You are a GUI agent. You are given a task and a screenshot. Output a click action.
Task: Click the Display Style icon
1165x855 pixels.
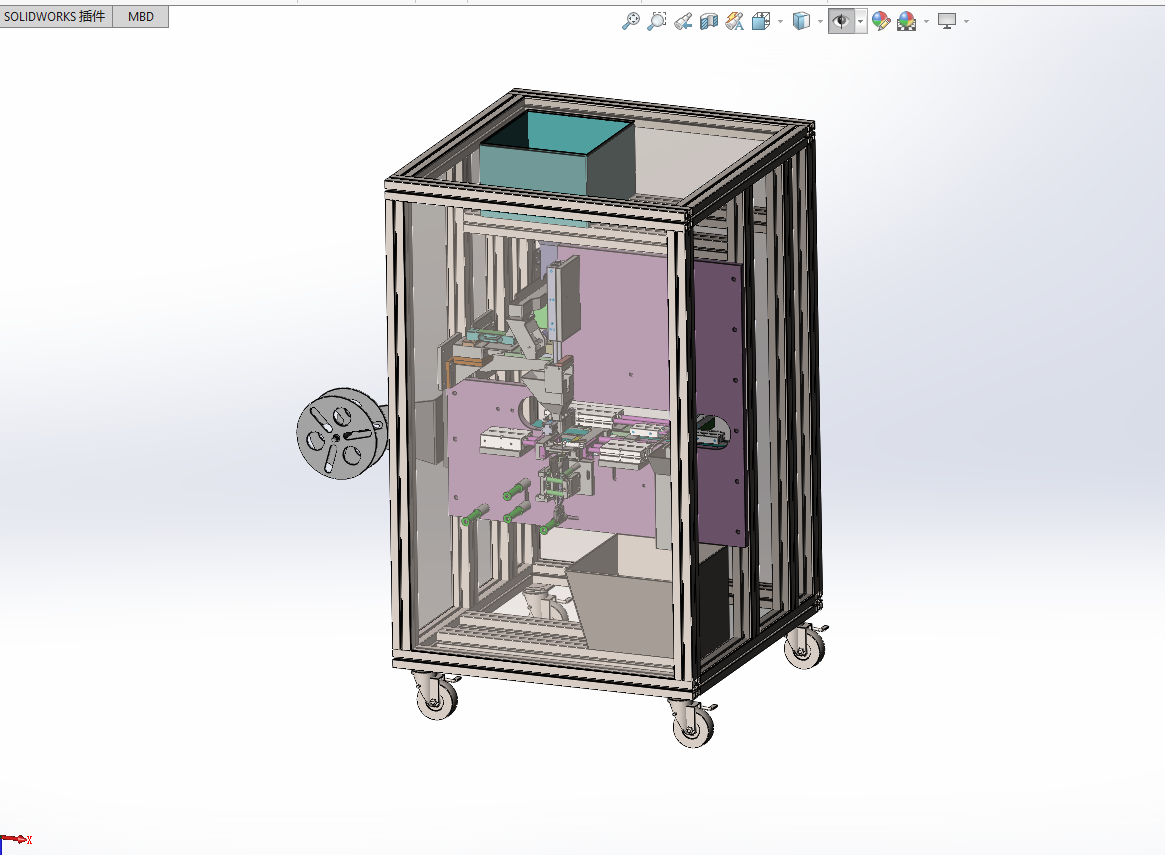click(x=801, y=22)
